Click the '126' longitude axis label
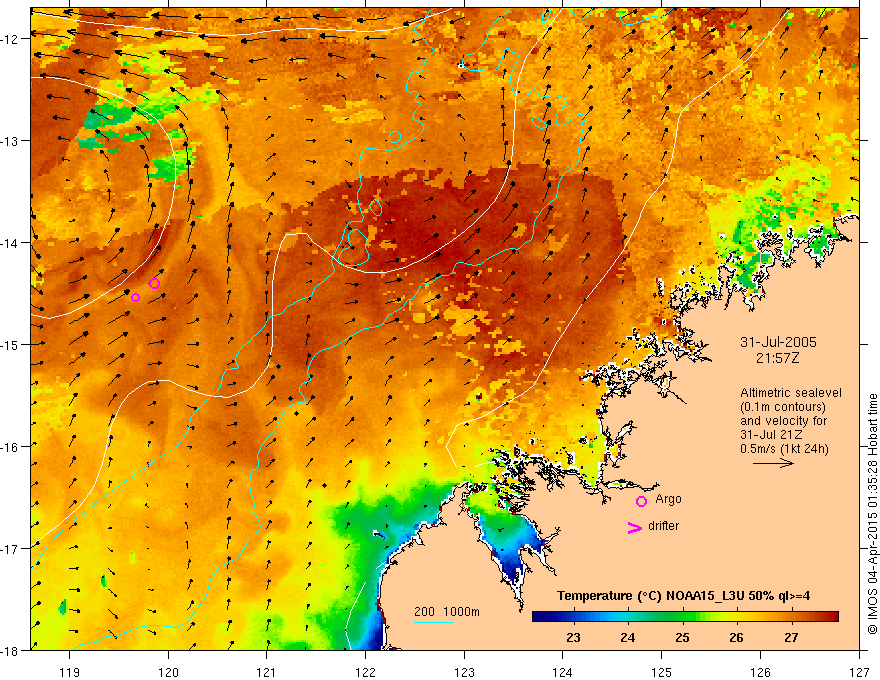Screen dimensions: 880x680 click(x=760, y=672)
